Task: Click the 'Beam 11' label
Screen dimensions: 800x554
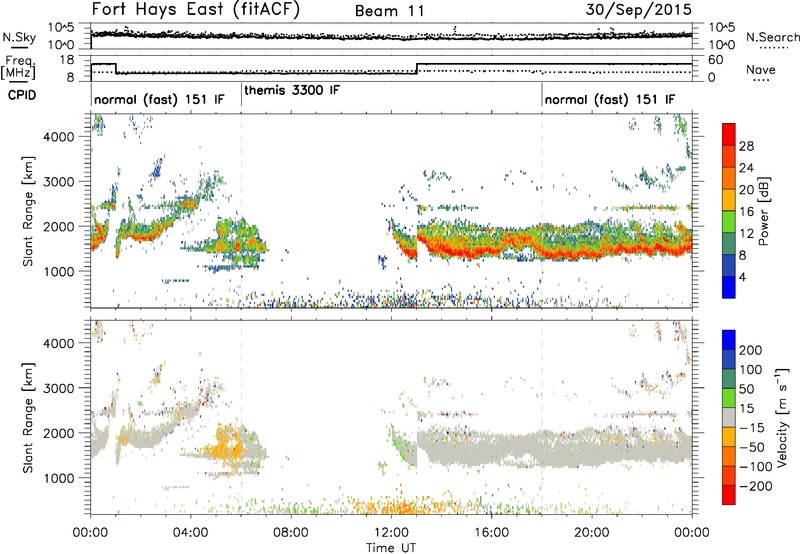Action: tap(390, 11)
